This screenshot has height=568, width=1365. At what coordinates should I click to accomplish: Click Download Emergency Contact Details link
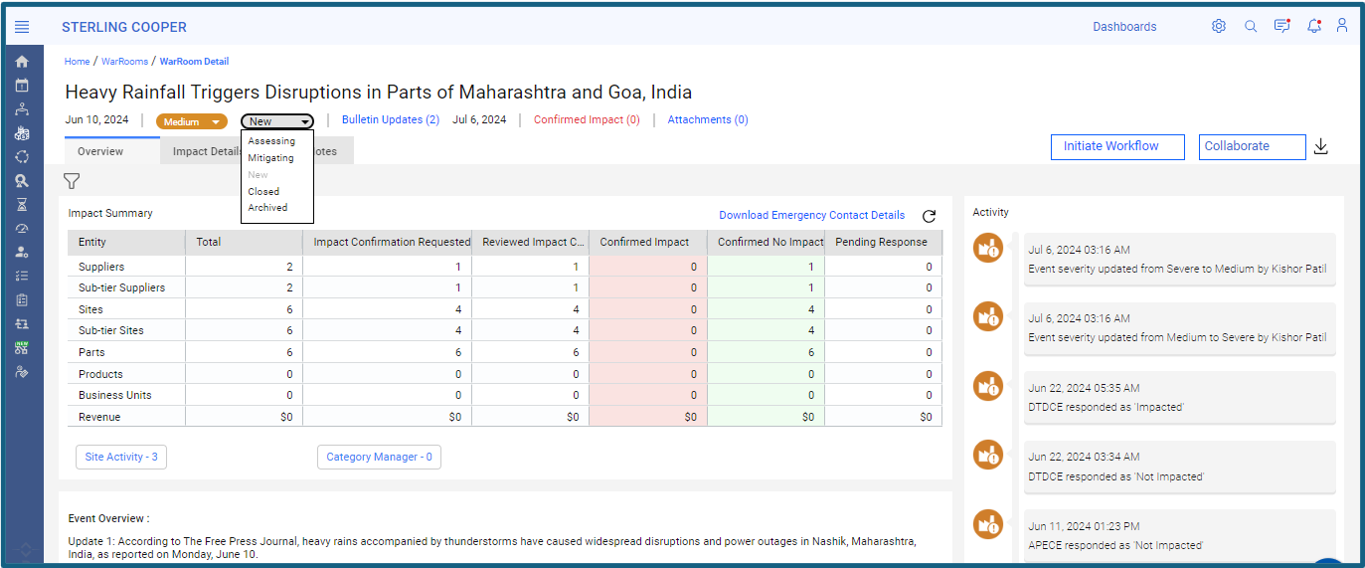812,215
